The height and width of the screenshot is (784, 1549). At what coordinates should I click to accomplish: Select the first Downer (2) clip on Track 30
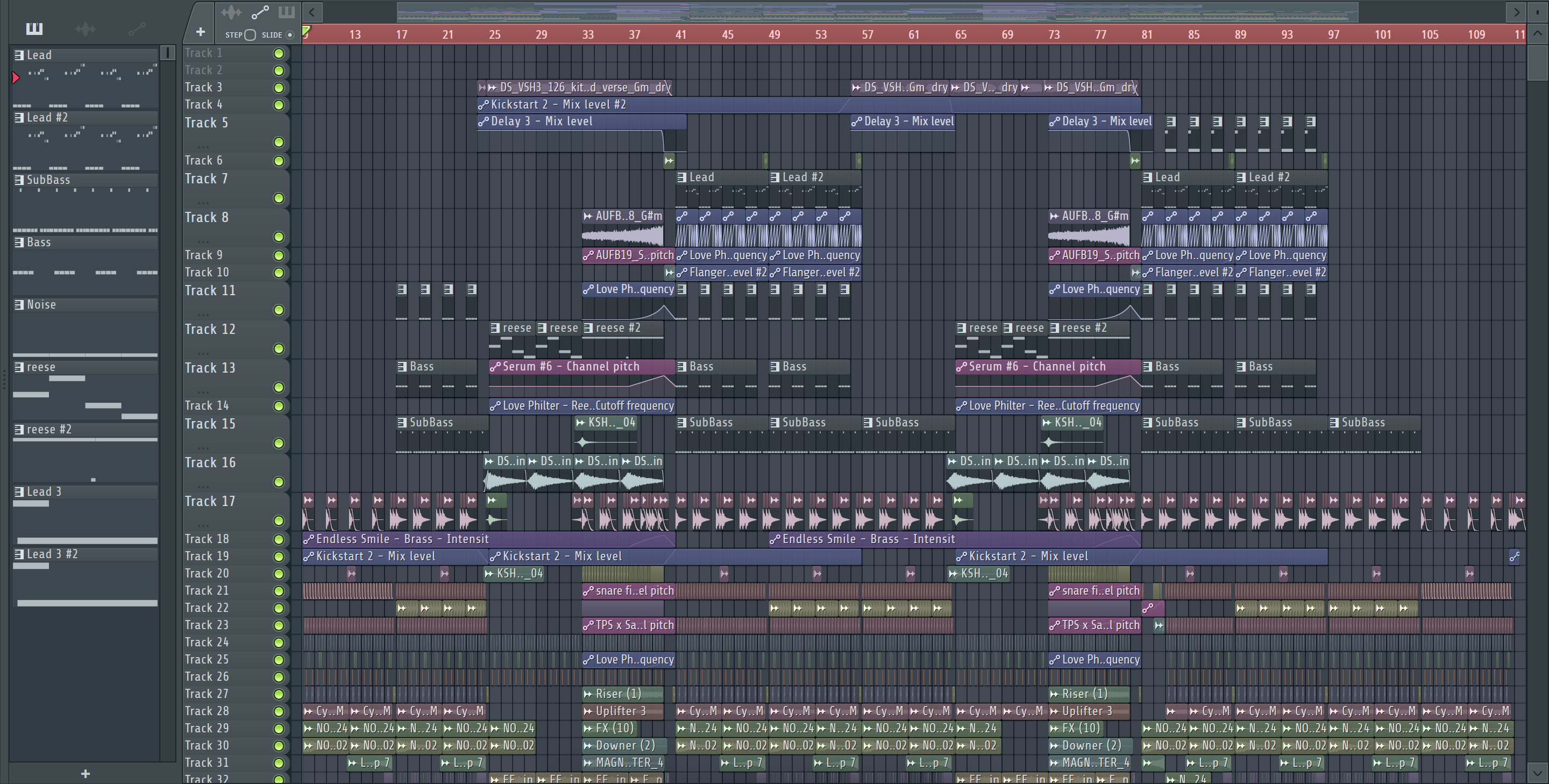pos(624,745)
